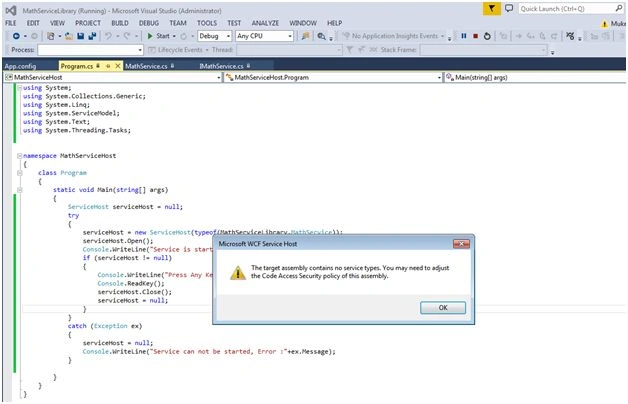
Task: Click the Save floppy disk icon
Action: pos(81,36)
